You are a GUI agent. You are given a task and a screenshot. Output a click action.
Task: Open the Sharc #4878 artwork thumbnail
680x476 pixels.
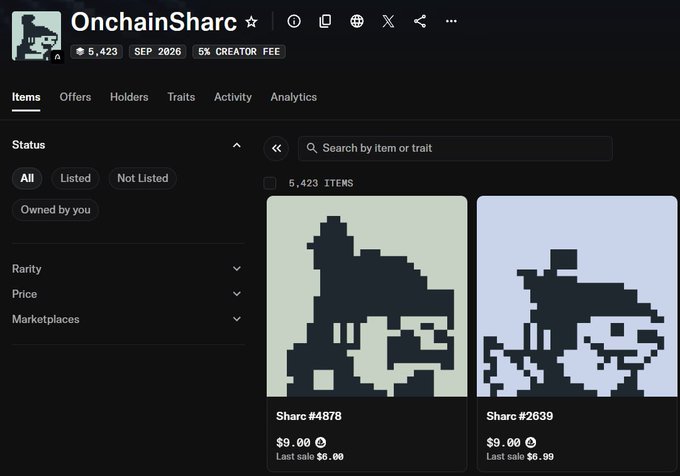(367, 296)
